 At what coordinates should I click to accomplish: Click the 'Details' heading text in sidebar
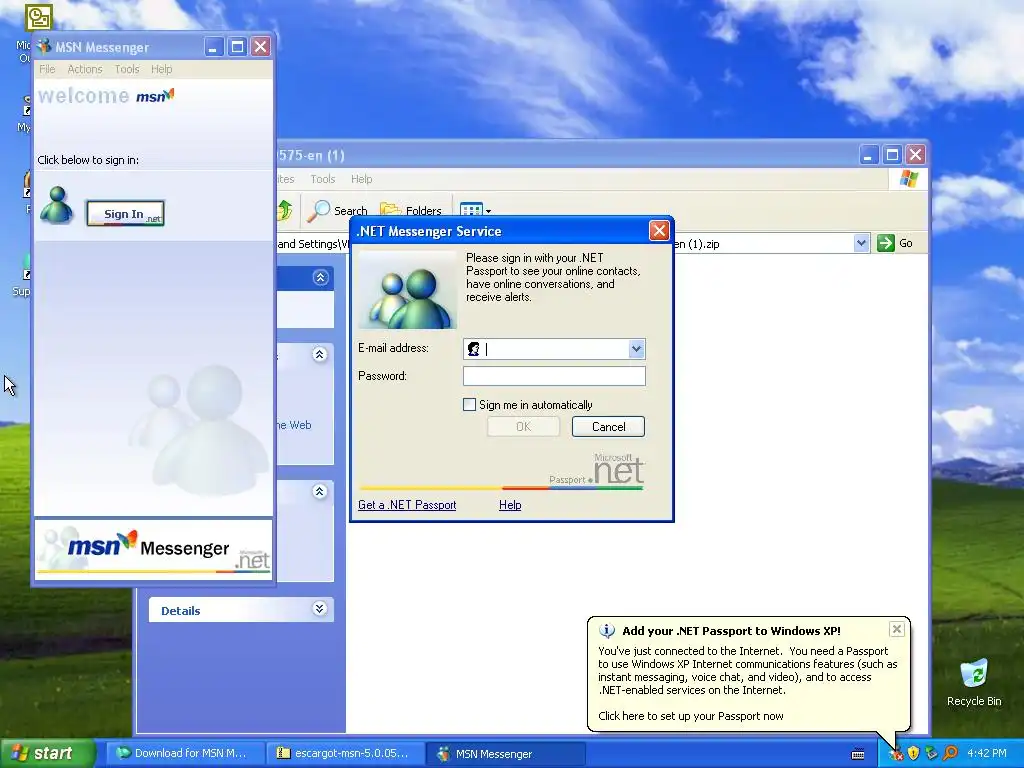181,611
